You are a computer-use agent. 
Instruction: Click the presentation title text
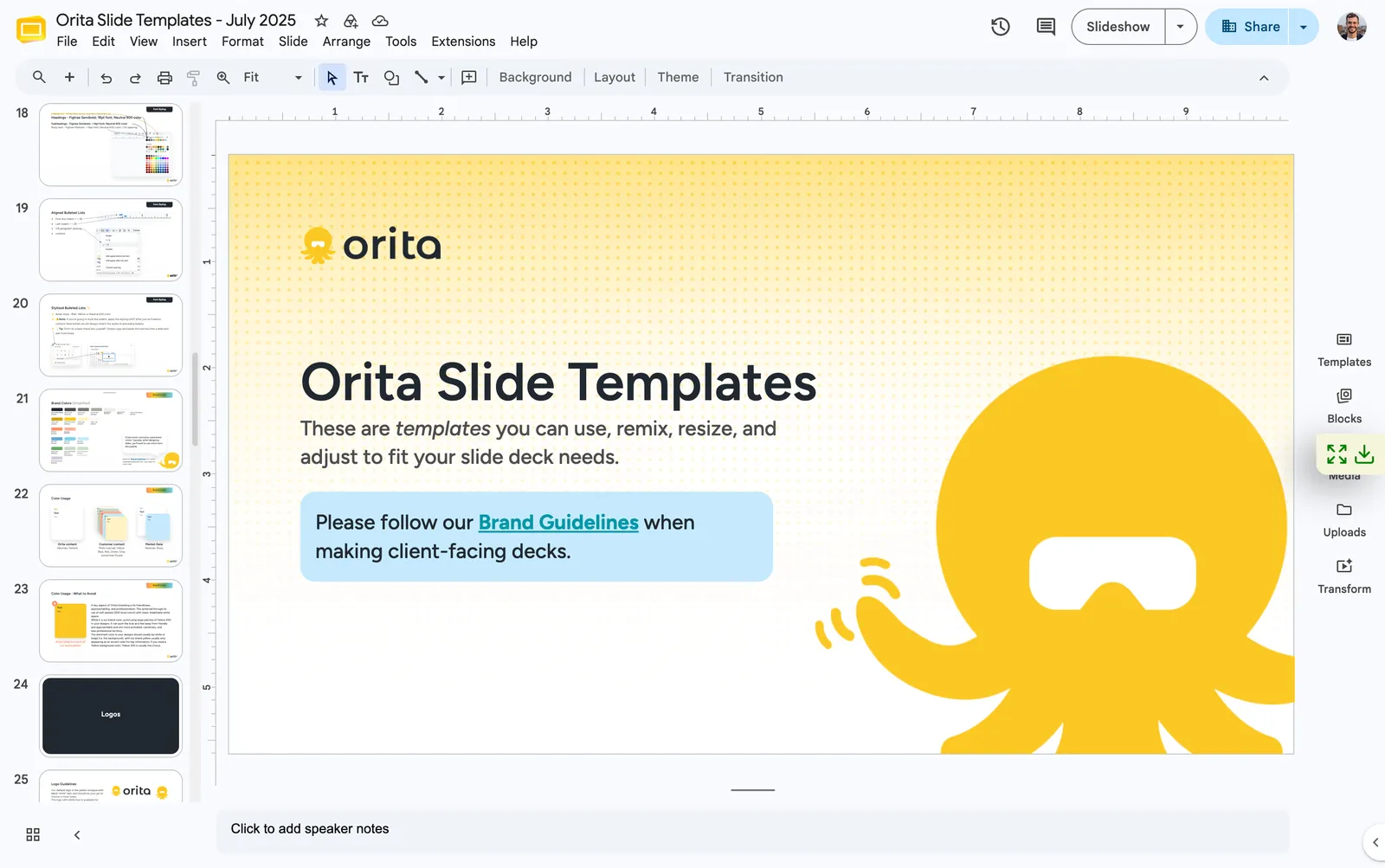click(x=176, y=20)
